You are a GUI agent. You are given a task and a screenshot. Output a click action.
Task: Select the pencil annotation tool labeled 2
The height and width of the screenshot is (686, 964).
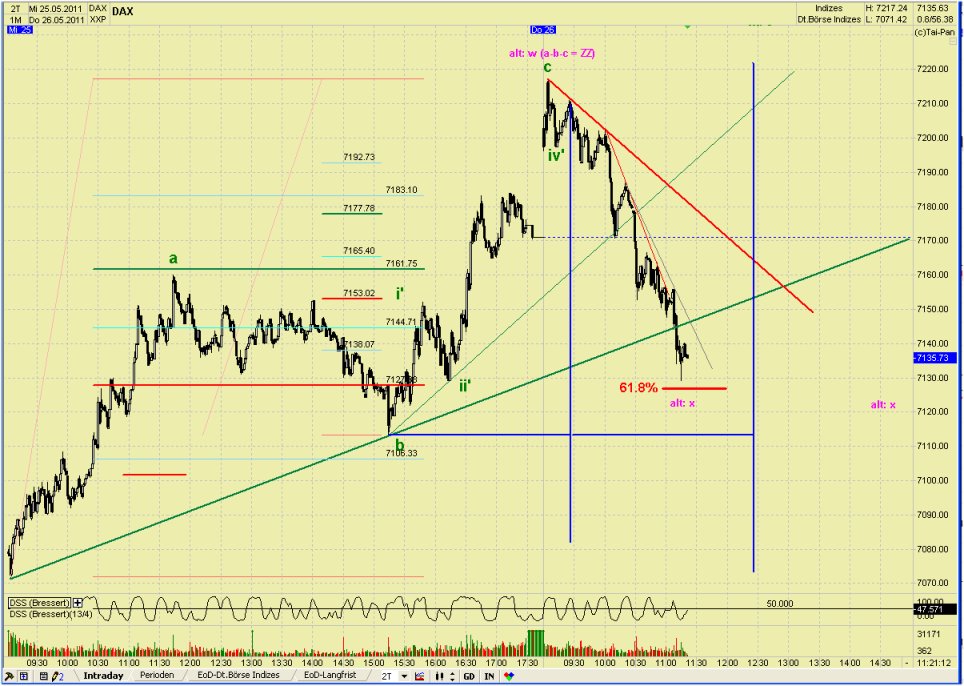point(57,676)
